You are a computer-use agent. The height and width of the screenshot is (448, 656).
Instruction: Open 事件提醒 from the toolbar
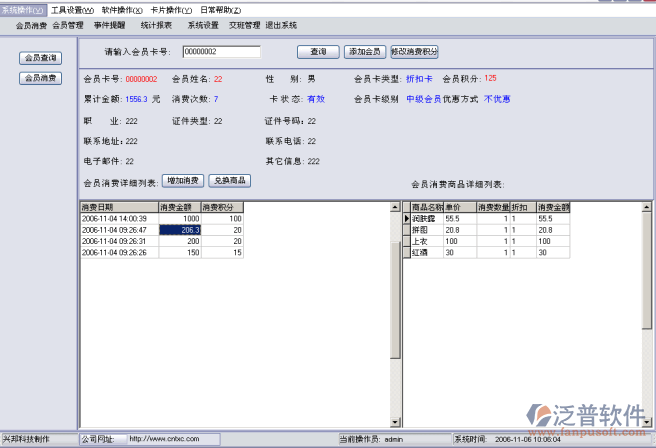110,25
